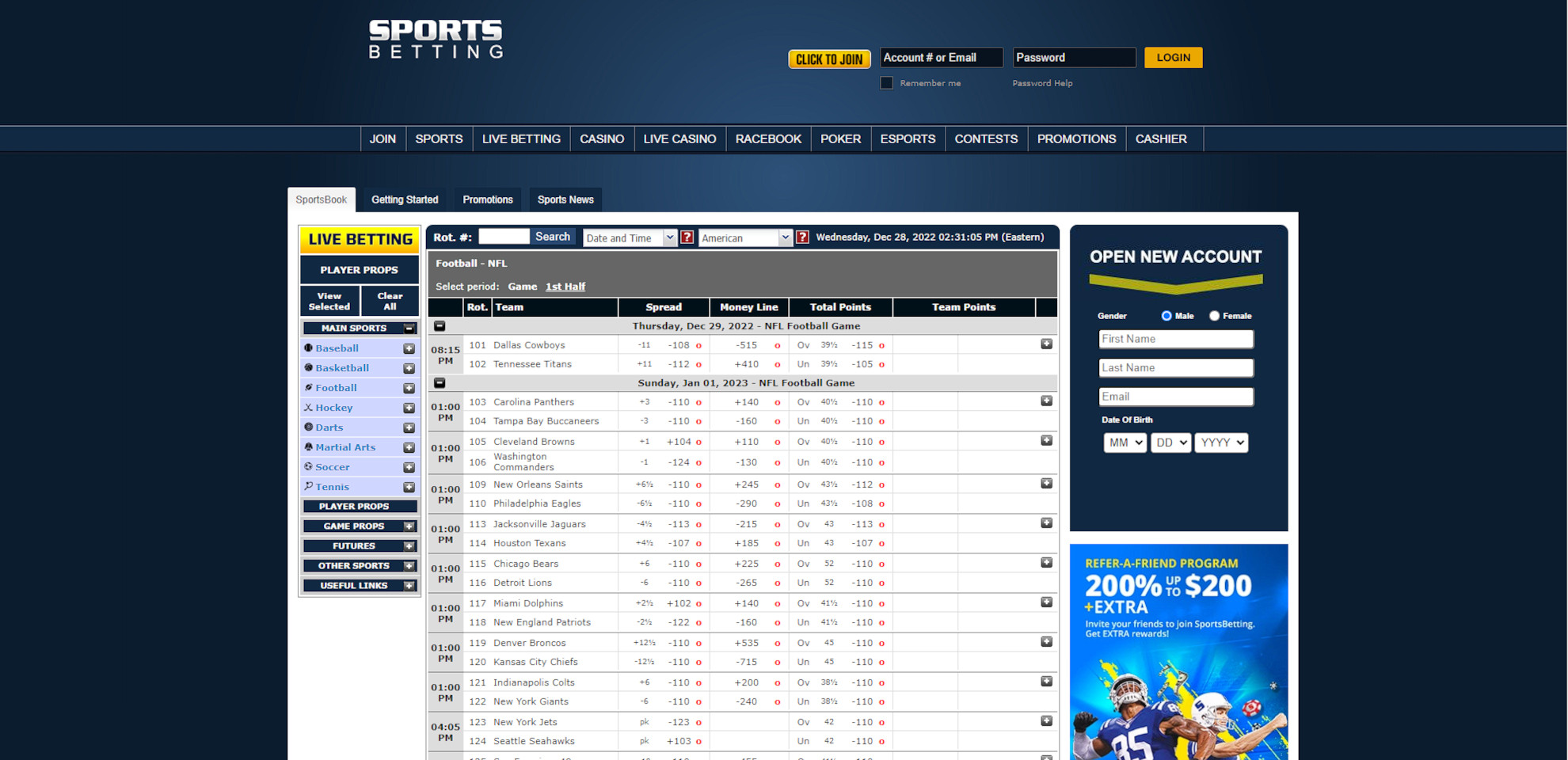Select the Male gender radio button
Viewport: 1568px width, 760px height.
1166,316
